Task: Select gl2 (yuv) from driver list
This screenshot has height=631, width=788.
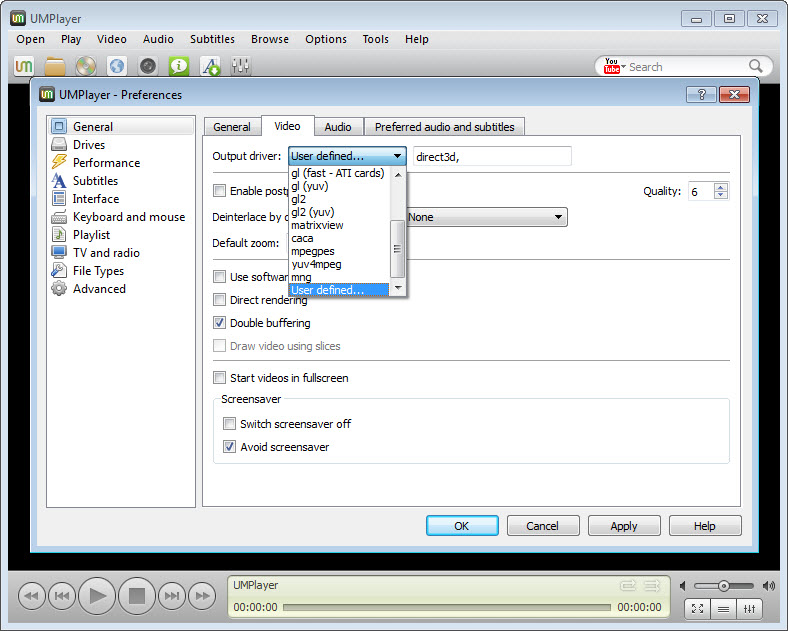Action: 339,213
